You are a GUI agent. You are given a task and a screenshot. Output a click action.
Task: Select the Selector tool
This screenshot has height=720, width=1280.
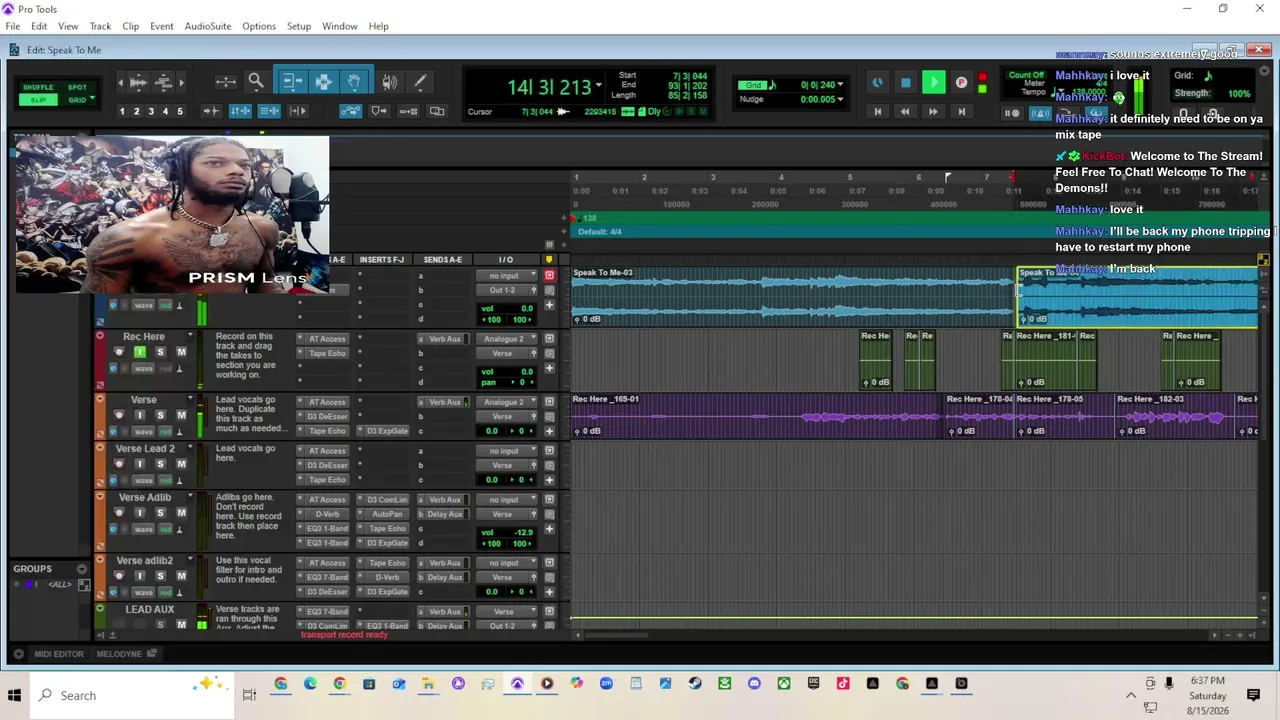[x=323, y=82]
